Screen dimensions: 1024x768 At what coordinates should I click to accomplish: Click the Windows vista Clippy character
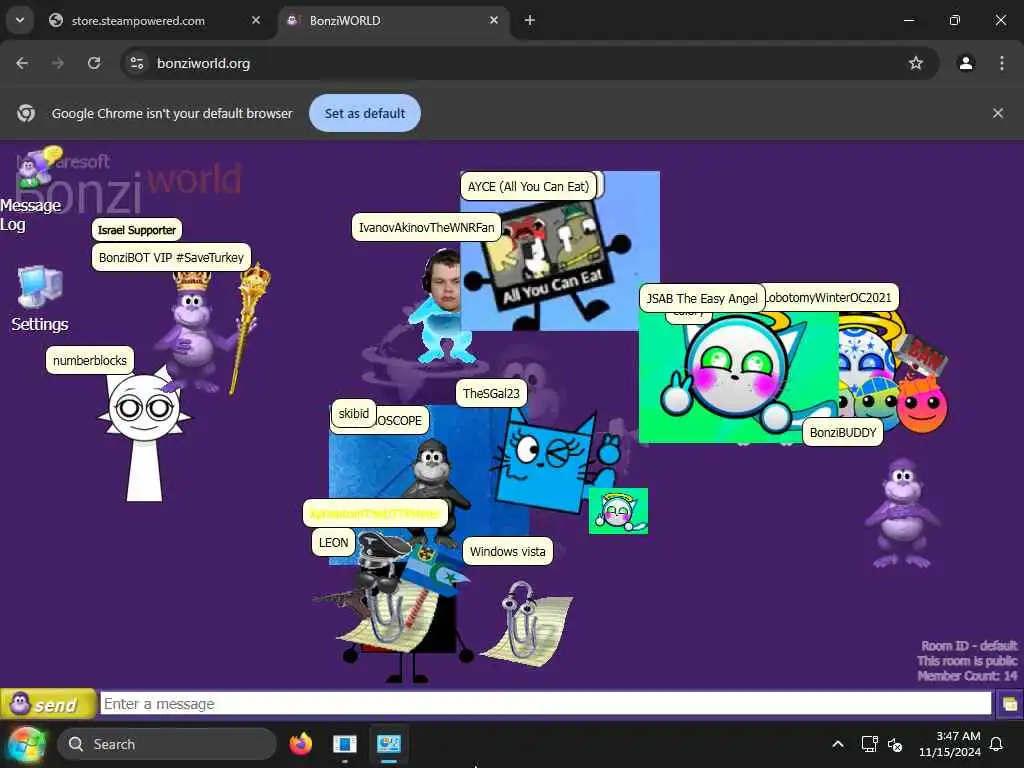tap(528, 624)
